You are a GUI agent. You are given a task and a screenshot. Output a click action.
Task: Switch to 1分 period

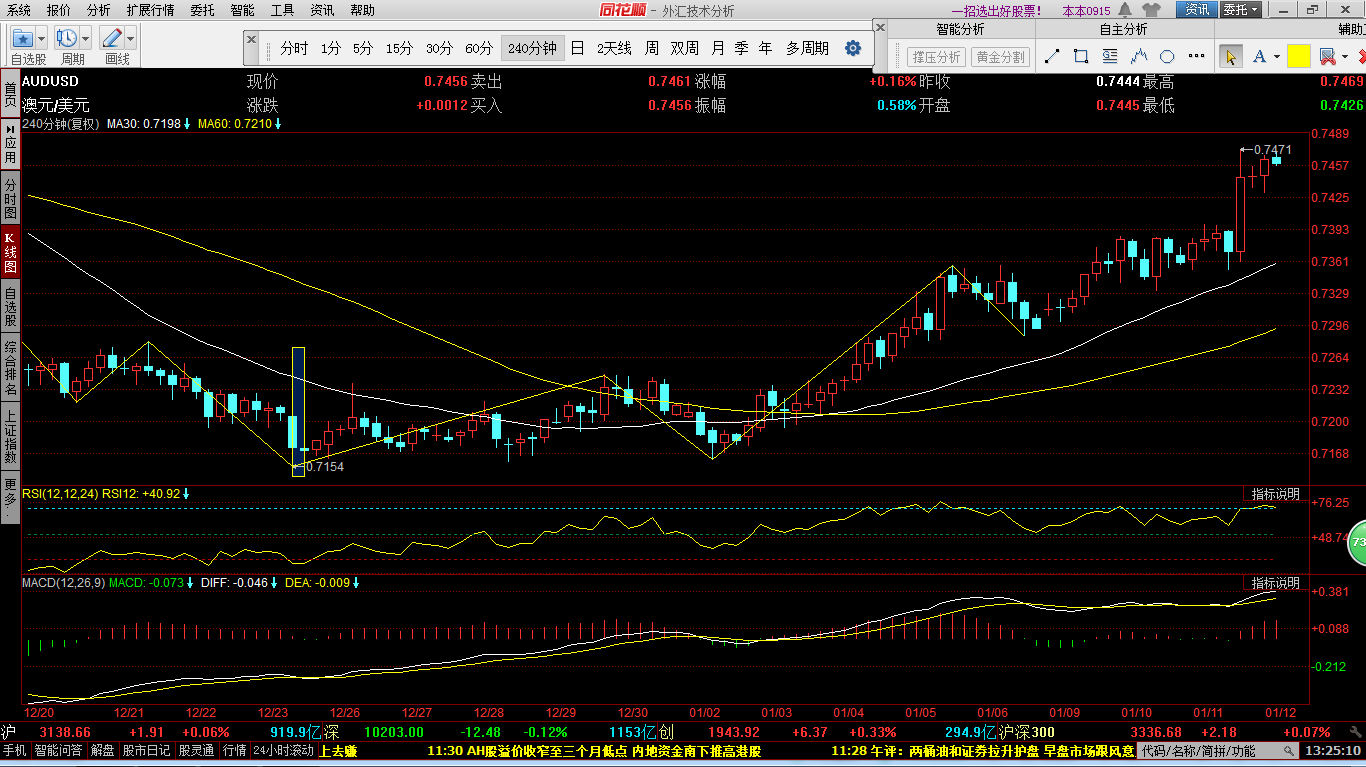click(x=331, y=48)
